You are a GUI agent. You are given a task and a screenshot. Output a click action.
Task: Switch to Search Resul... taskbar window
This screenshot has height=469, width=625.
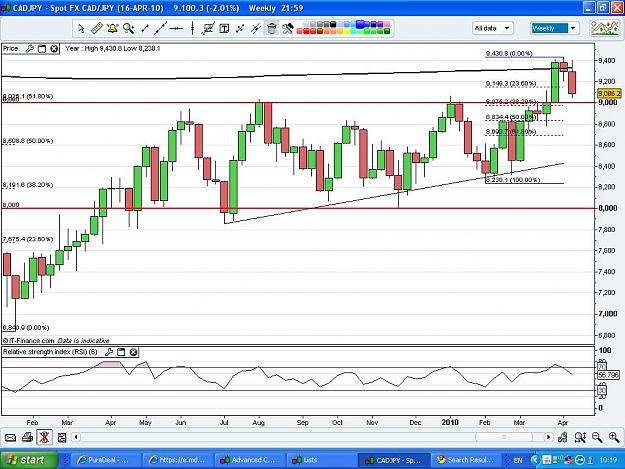point(466,460)
